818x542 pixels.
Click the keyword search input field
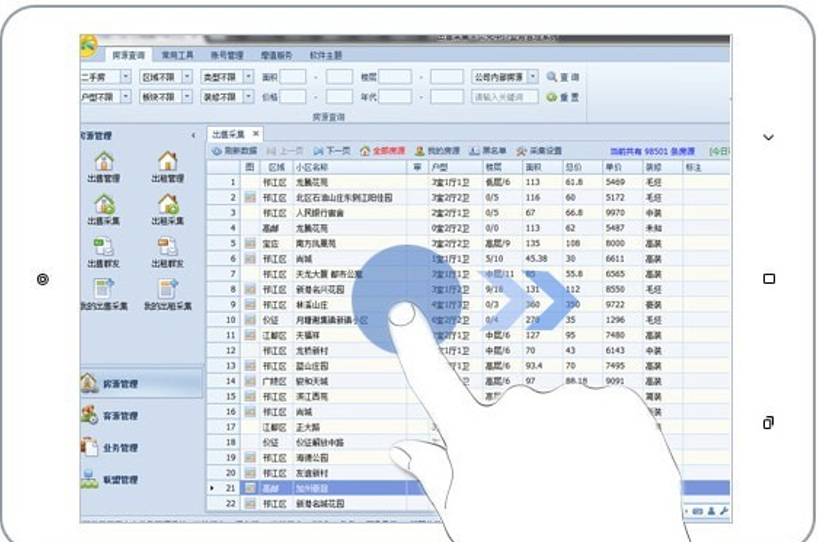tap(504, 97)
